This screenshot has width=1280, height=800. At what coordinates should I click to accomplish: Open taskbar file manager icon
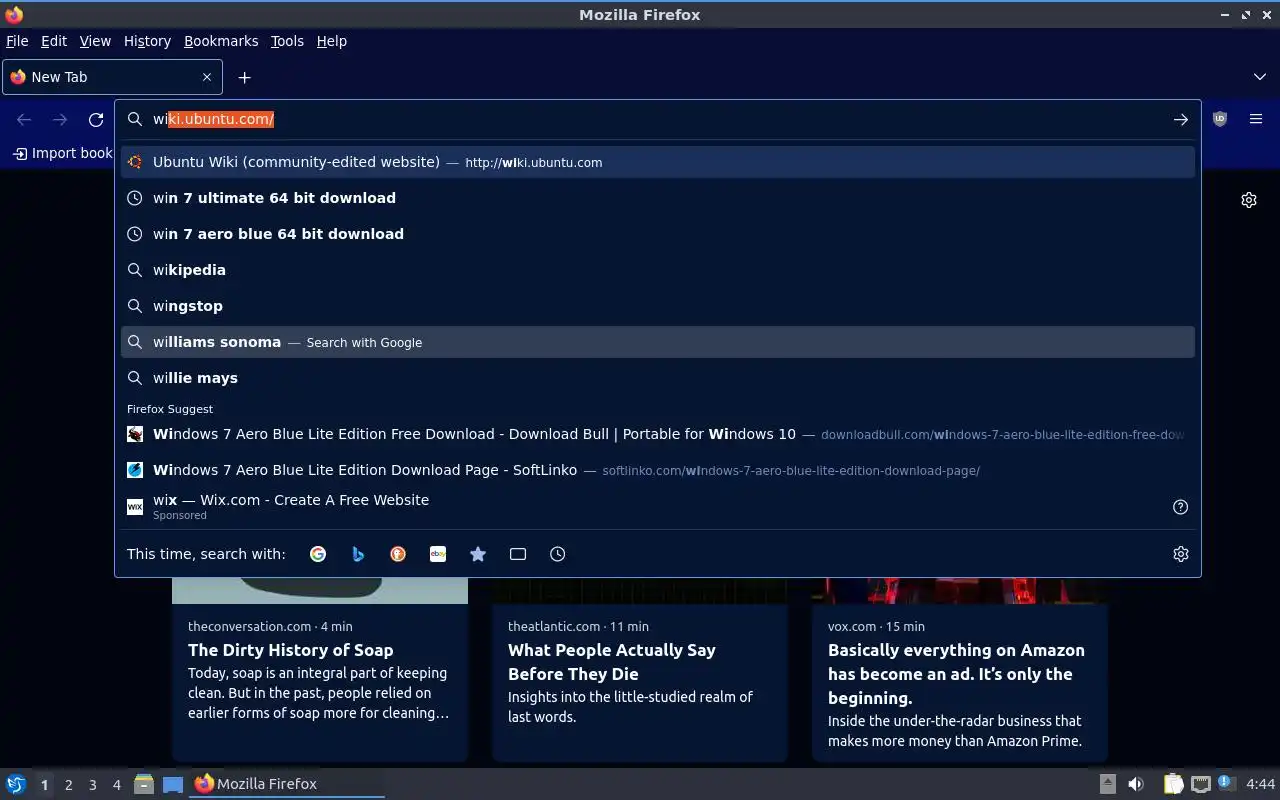point(144,784)
